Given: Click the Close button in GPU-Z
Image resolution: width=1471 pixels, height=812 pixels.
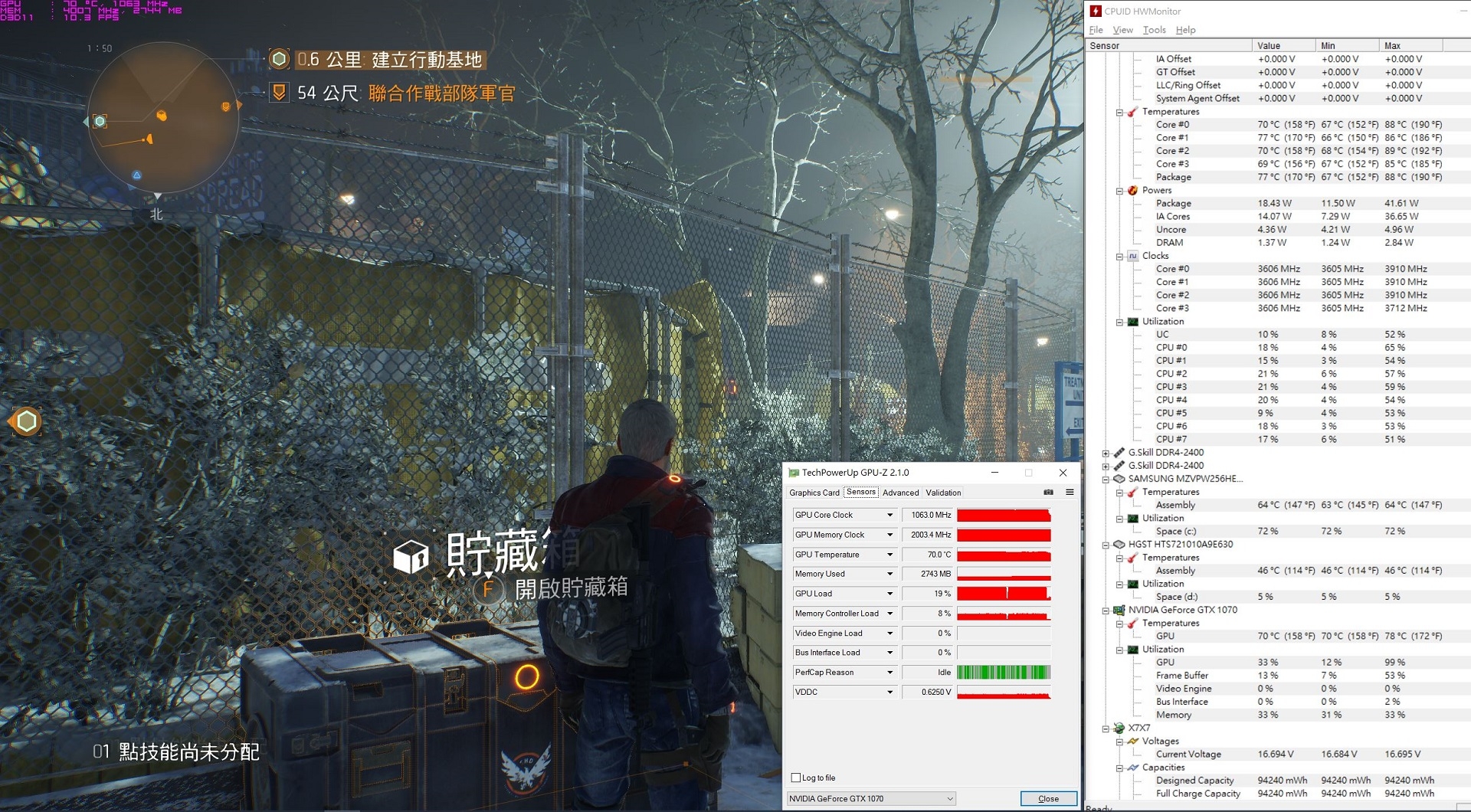Looking at the screenshot, I should point(1048,798).
